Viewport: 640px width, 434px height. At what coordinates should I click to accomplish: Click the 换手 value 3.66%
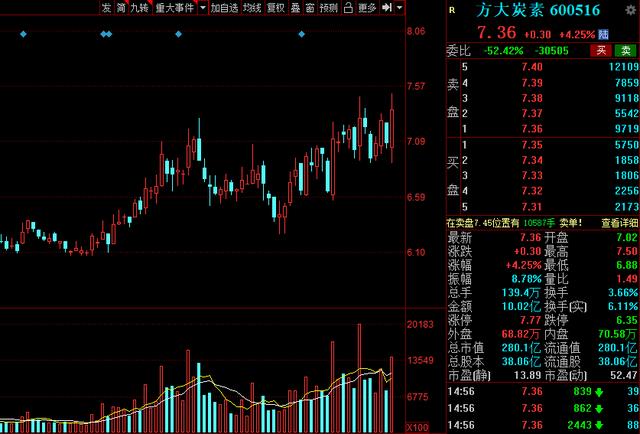(x=623, y=293)
